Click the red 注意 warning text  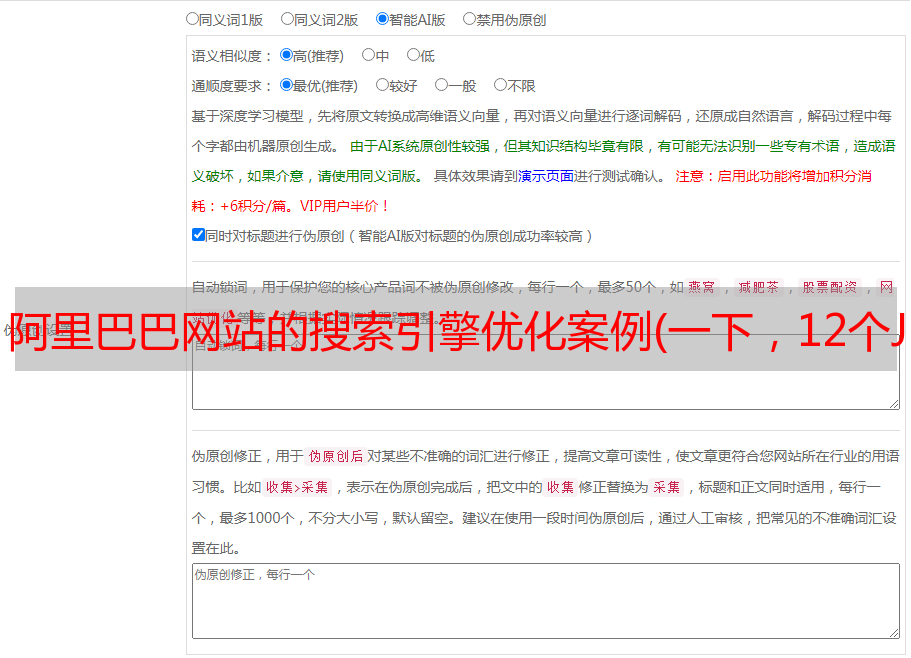[689, 176]
